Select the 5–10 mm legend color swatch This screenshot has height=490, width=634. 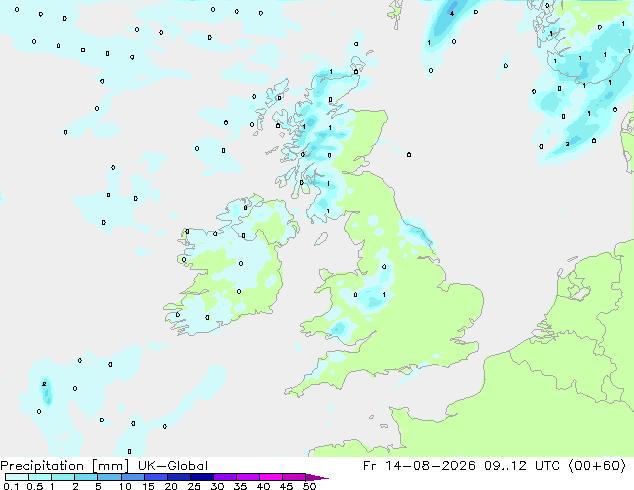(x=109, y=477)
